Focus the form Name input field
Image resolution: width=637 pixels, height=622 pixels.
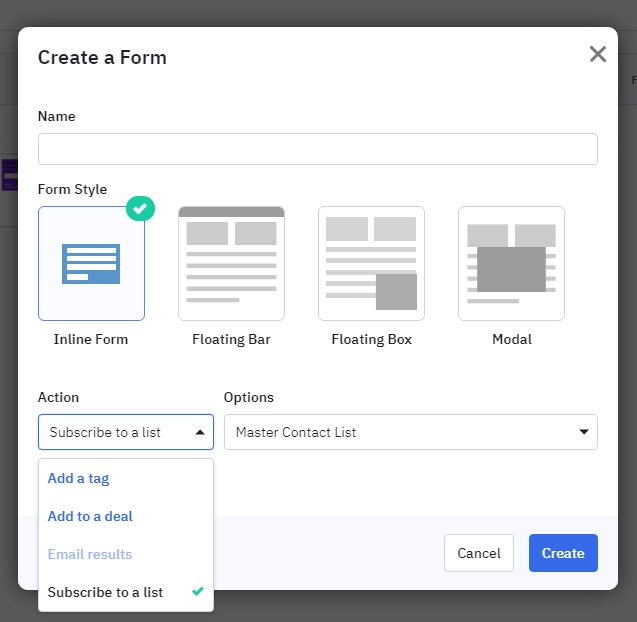tap(318, 149)
